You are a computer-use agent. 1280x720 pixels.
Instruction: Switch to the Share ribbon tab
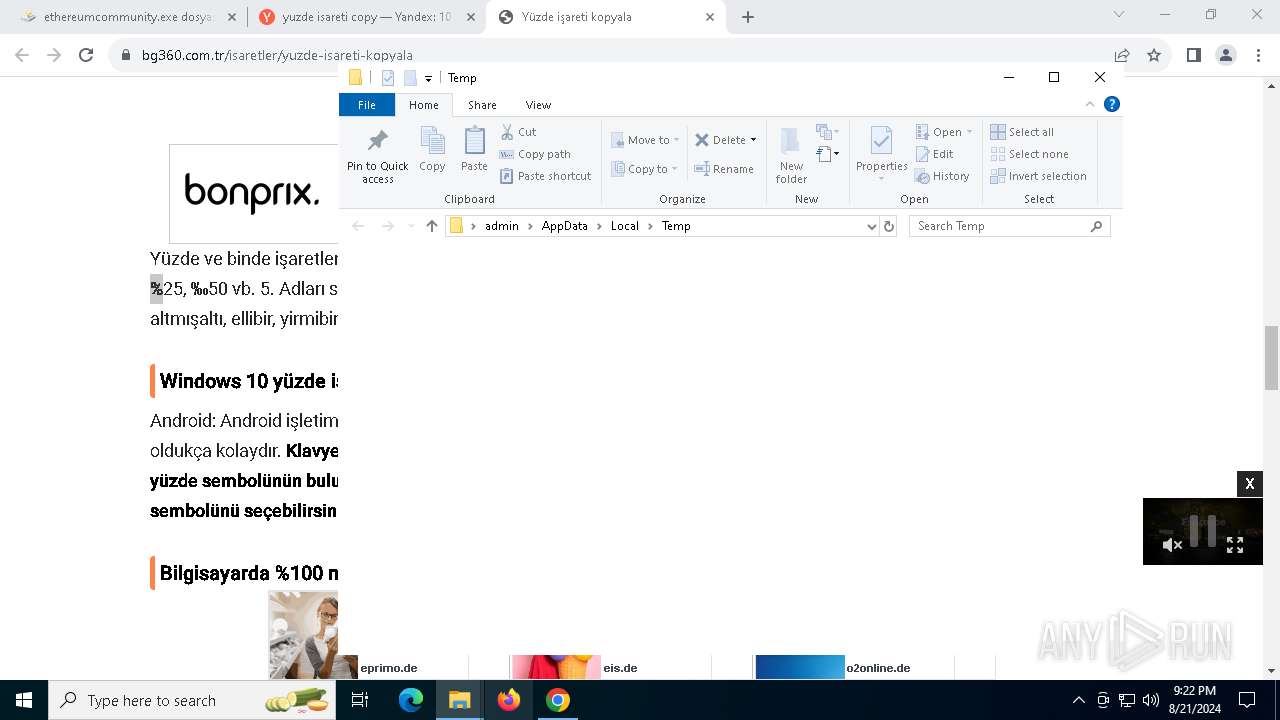click(x=482, y=105)
